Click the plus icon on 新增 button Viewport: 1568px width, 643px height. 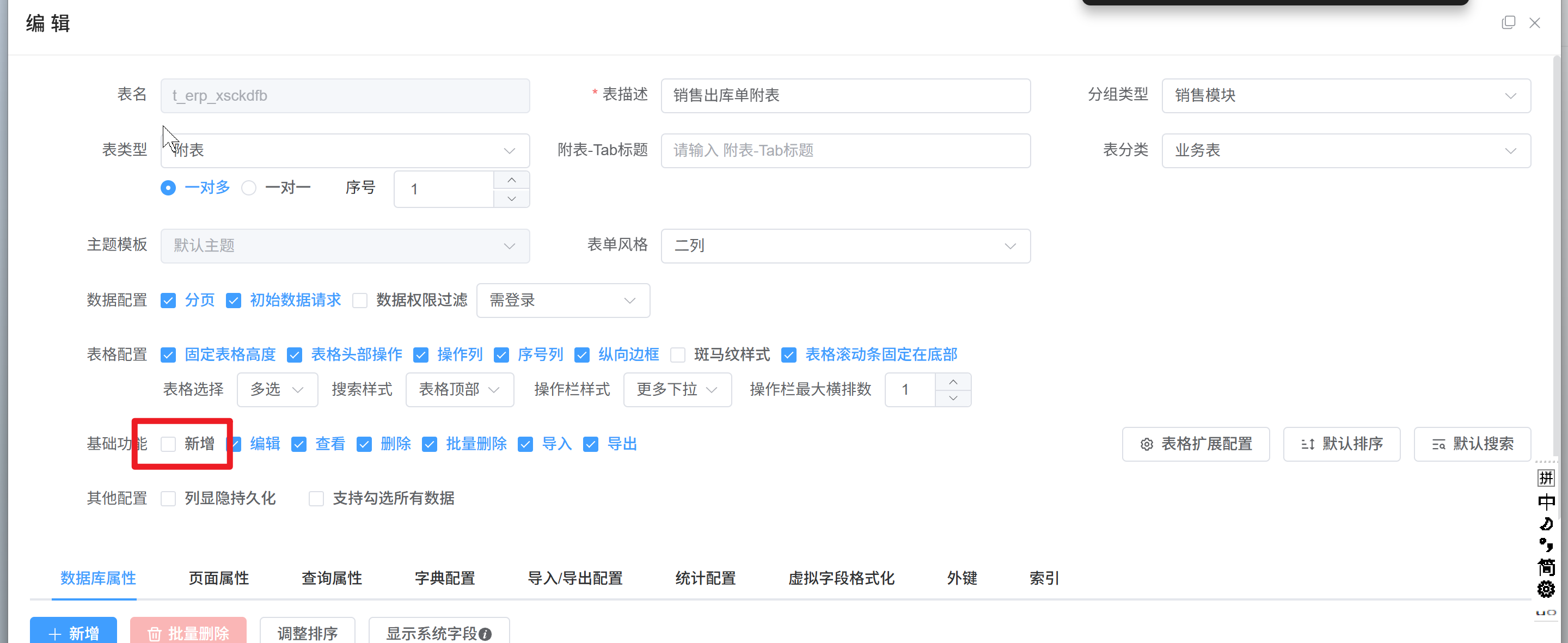click(55, 634)
